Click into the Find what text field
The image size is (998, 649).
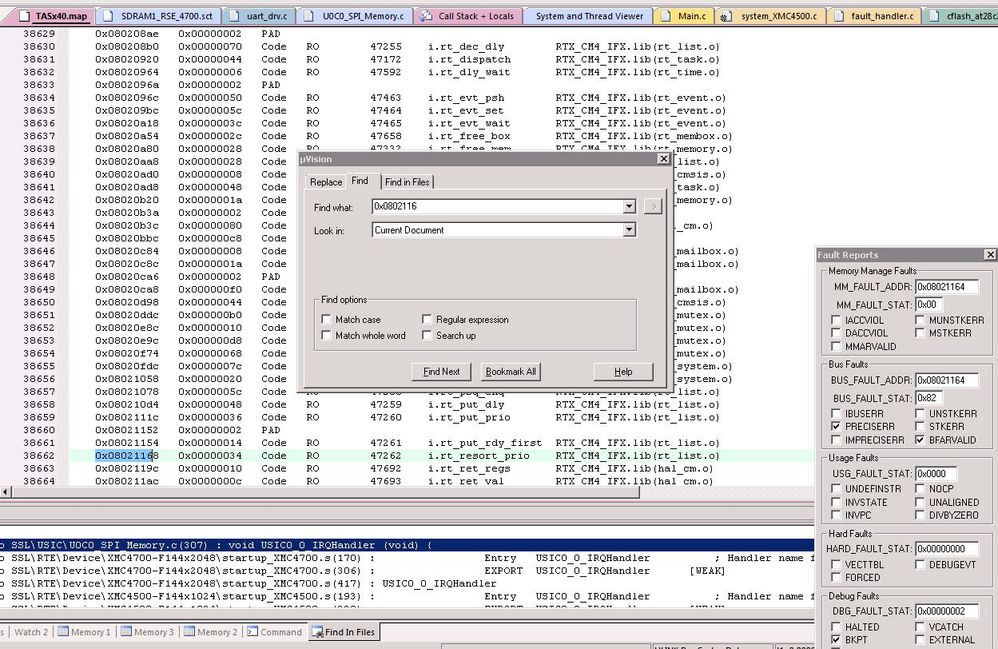[497, 206]
